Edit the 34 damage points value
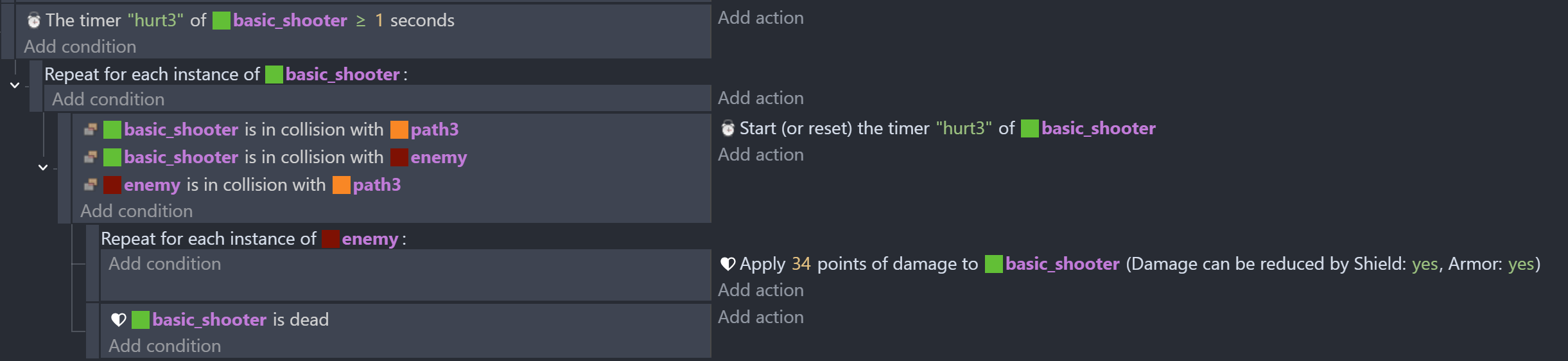 tap(801, 264)
